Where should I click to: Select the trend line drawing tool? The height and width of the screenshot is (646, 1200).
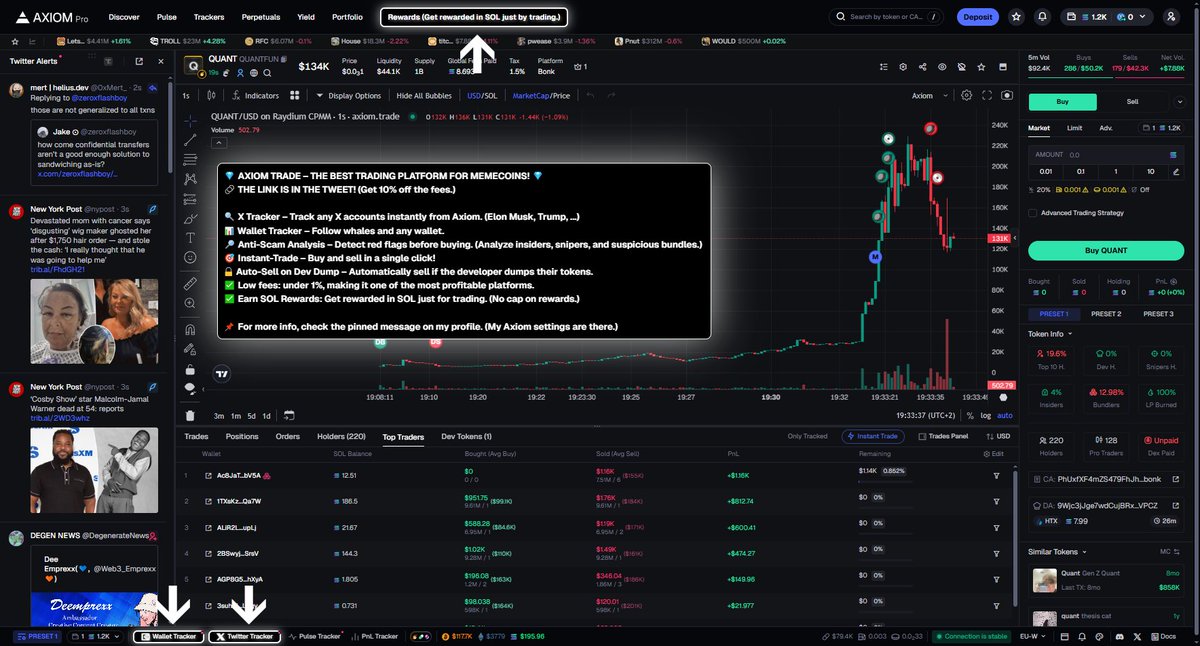[191, 140]
